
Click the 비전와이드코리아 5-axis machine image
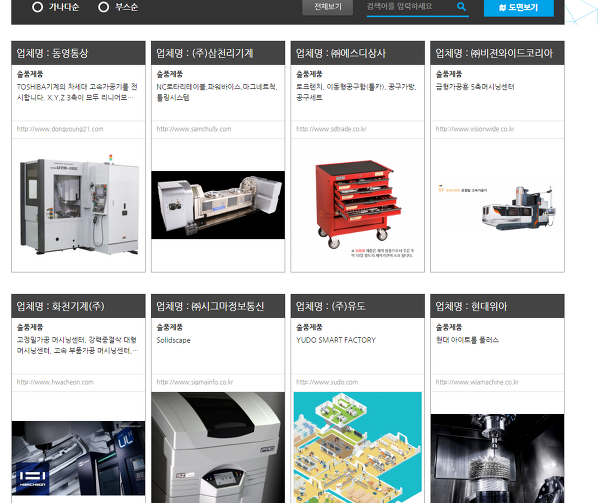[497, 208]
